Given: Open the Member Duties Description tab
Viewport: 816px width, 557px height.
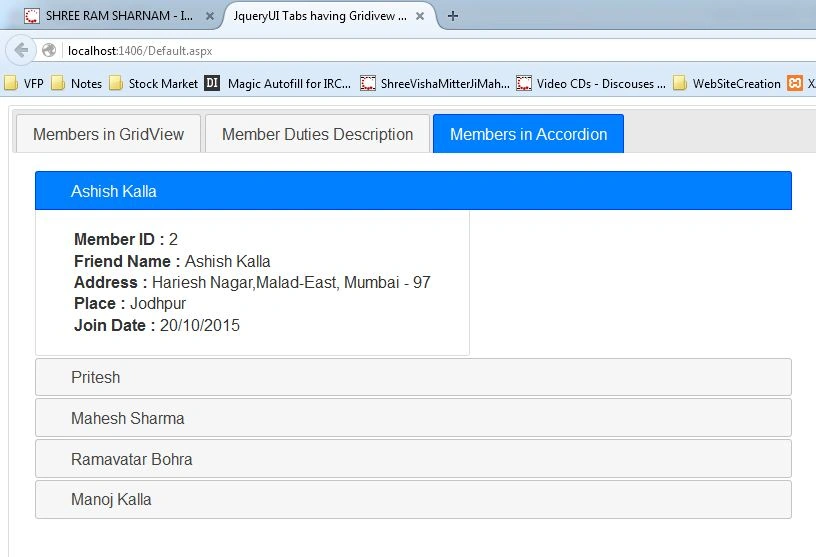Looking at the screenshot, I should [317, 134].
